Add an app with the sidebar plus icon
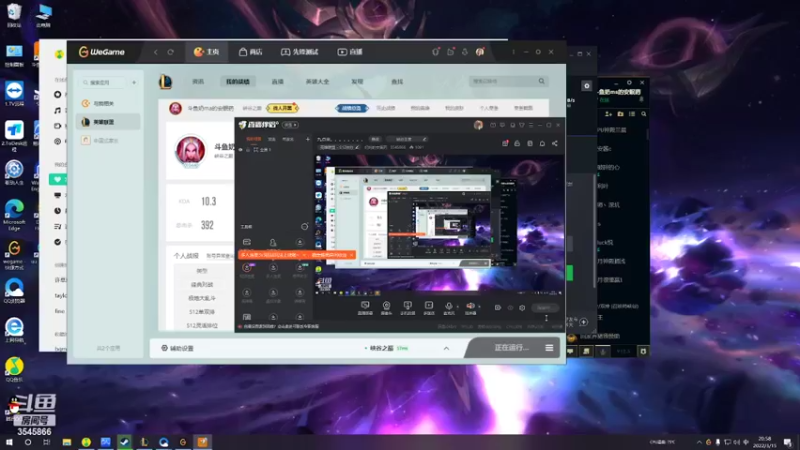800x450 pixels. 134,82
